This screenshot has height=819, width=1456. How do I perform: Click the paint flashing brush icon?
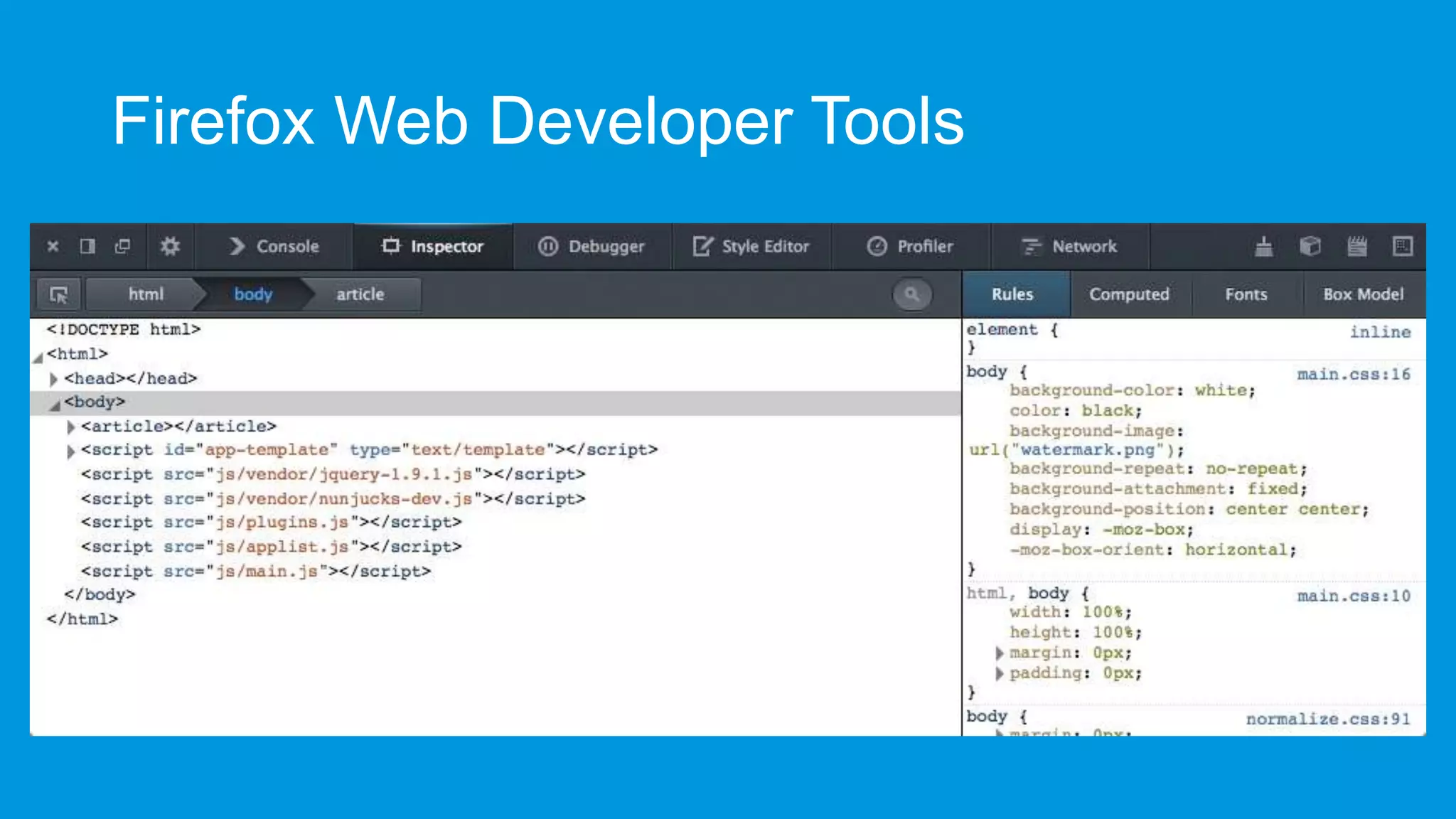1263,247
